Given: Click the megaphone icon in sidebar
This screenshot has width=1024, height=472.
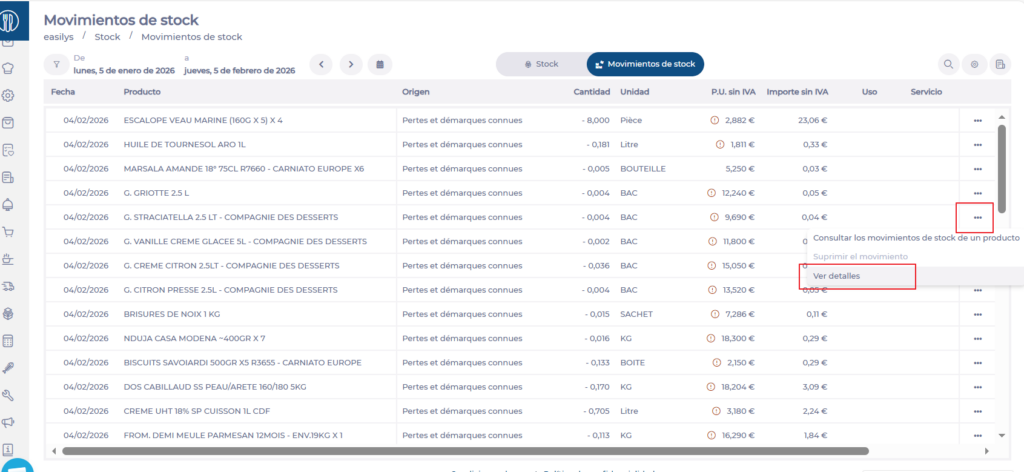Looking at the screenshot, I should point(9,422).
